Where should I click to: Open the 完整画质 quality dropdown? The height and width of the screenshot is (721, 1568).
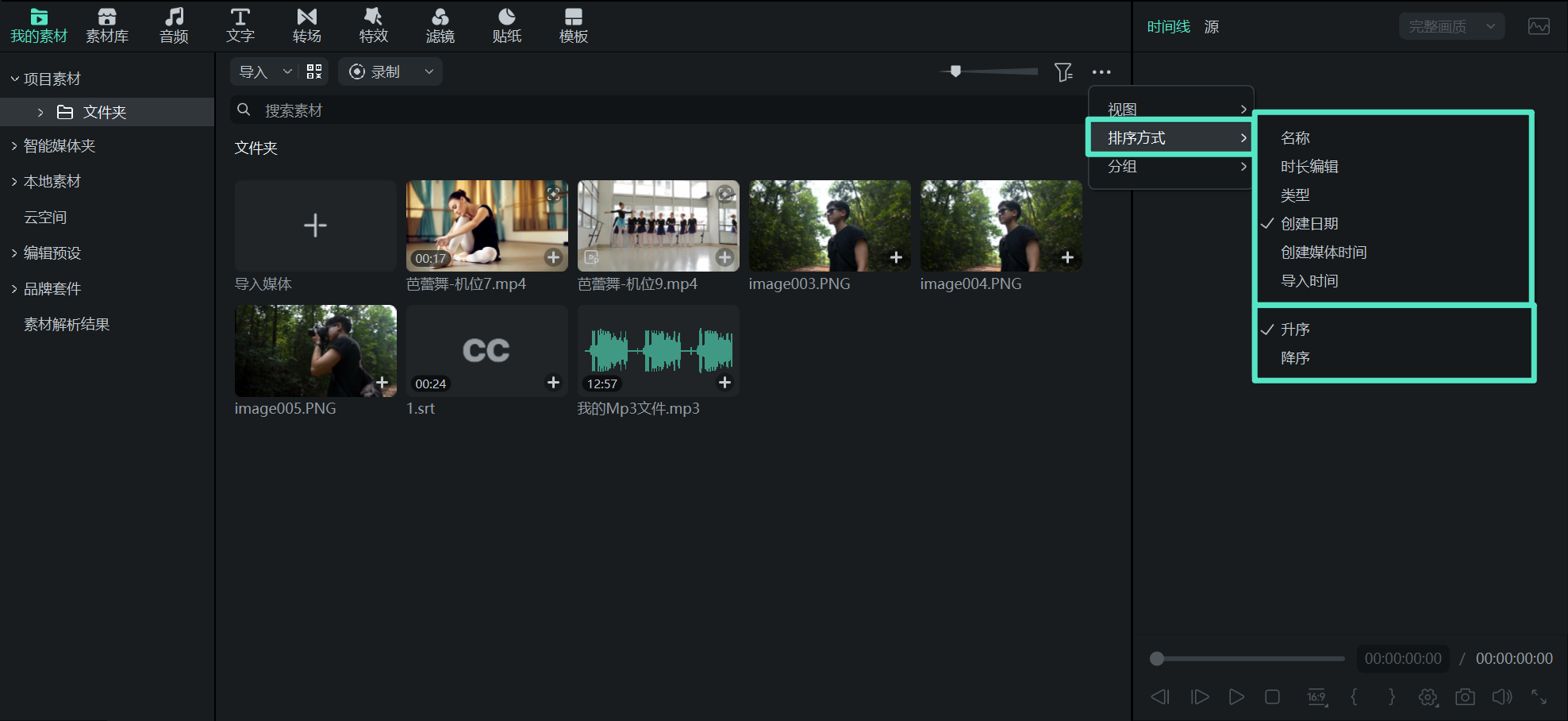[1451, 26]
